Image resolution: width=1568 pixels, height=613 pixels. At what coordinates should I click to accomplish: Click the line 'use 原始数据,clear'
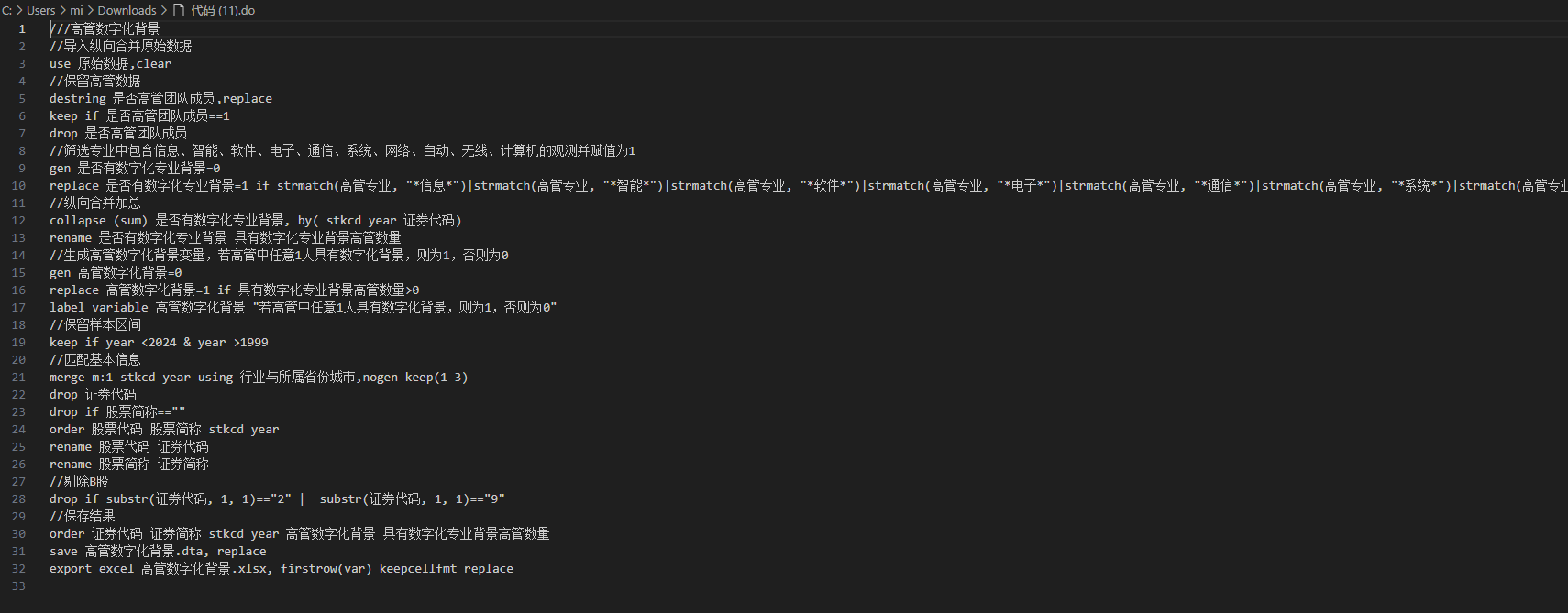tap(110, 63)
